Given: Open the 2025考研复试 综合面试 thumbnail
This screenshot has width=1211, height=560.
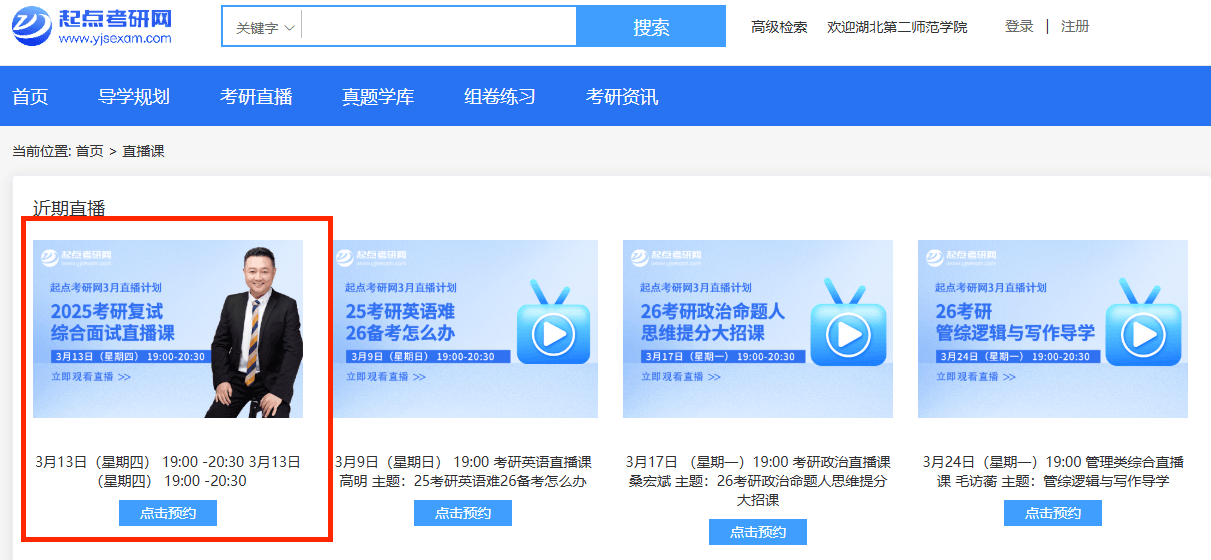Looking at the screenshot, I should [168, 329].
